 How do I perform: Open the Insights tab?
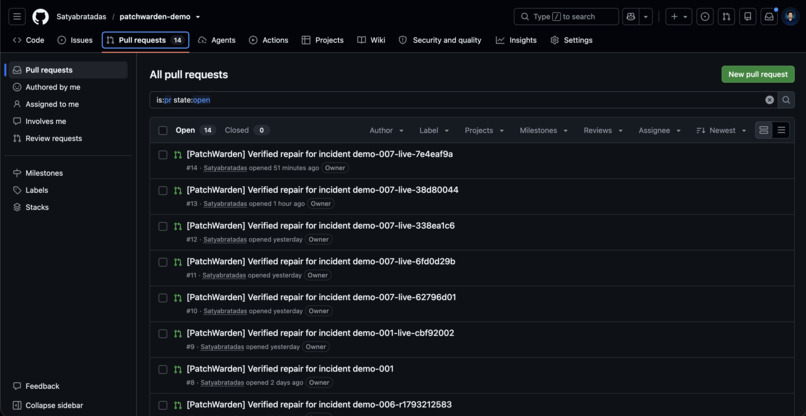tap(516, 40)
